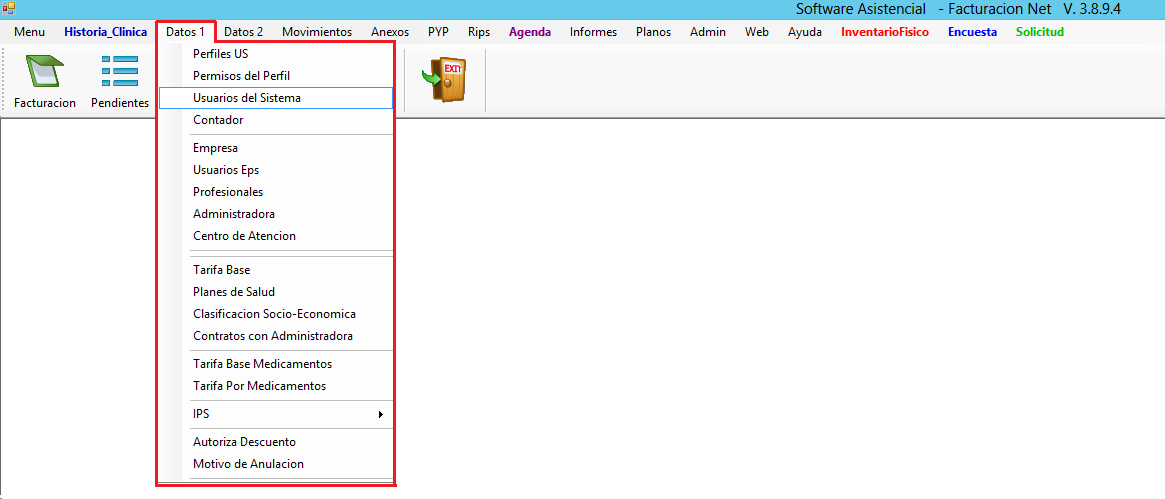1165x499 pixels.
Task: Click the red InventarioFisico menu
Action: click(884, 32)
